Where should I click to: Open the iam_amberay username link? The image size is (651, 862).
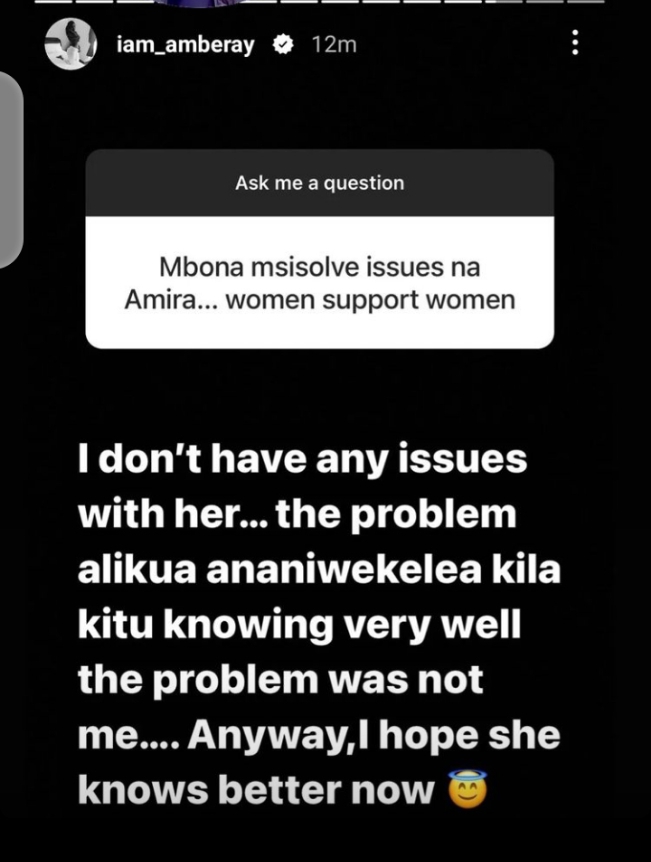[x=186, y=45]
